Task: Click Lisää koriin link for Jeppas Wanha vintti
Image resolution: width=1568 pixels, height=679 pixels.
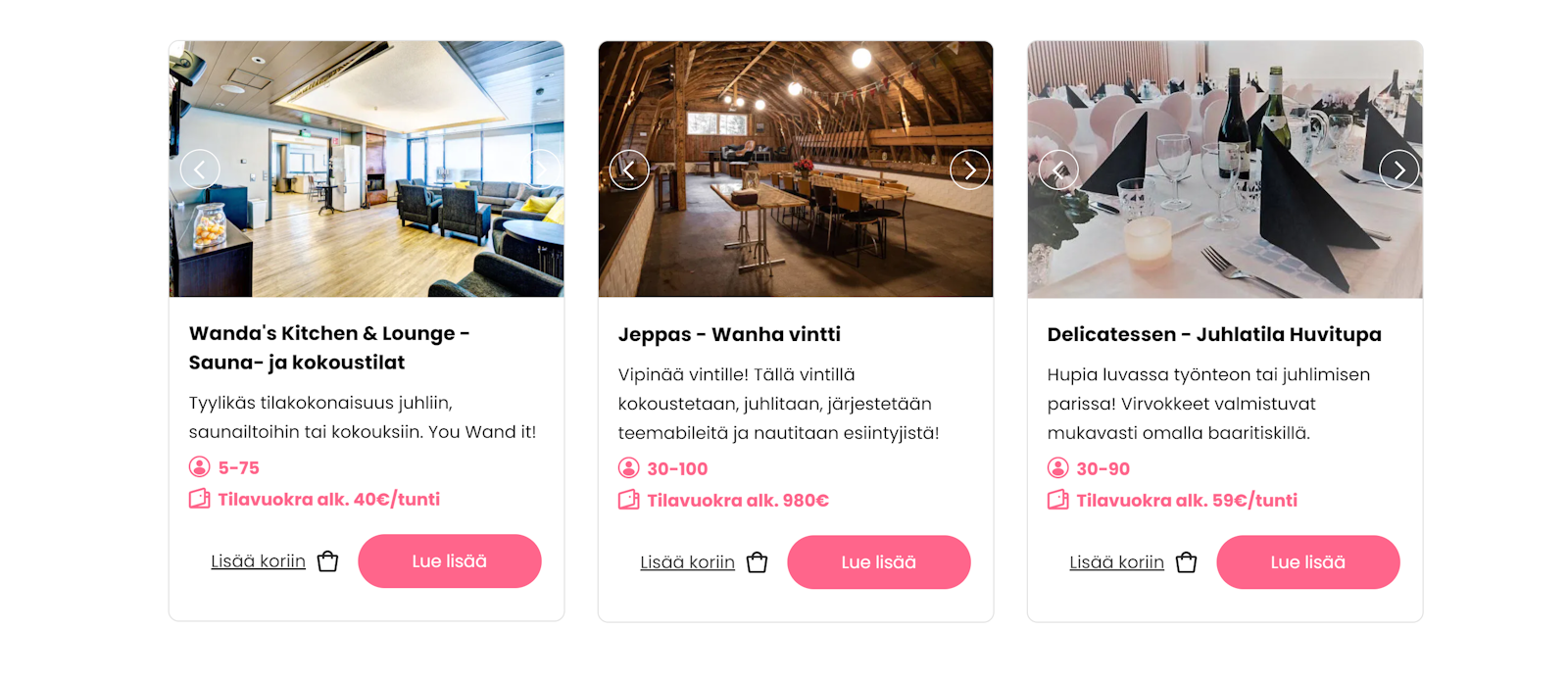Action: coord(687,562)
